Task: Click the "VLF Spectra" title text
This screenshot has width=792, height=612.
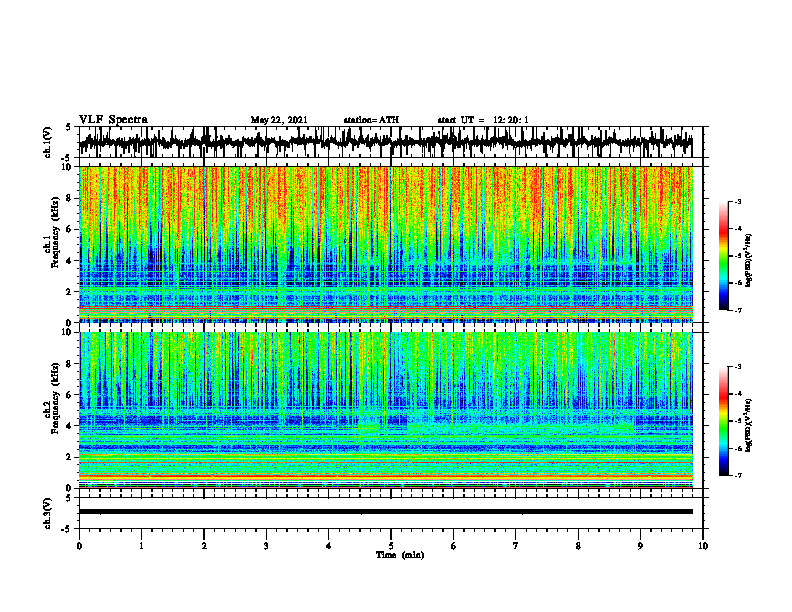Action: [113, 120]
